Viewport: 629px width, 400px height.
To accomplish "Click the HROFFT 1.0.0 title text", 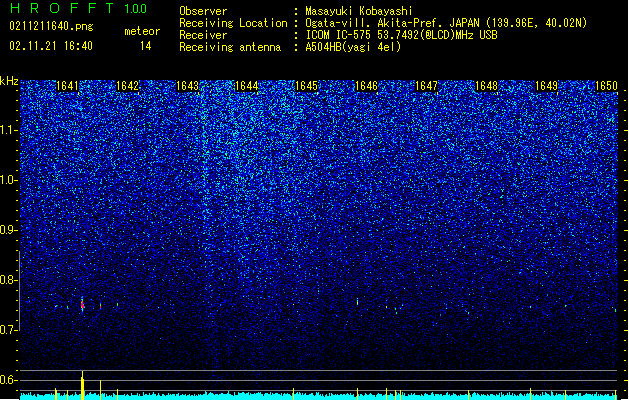I will pyautogui.click(x=78, y=8).
